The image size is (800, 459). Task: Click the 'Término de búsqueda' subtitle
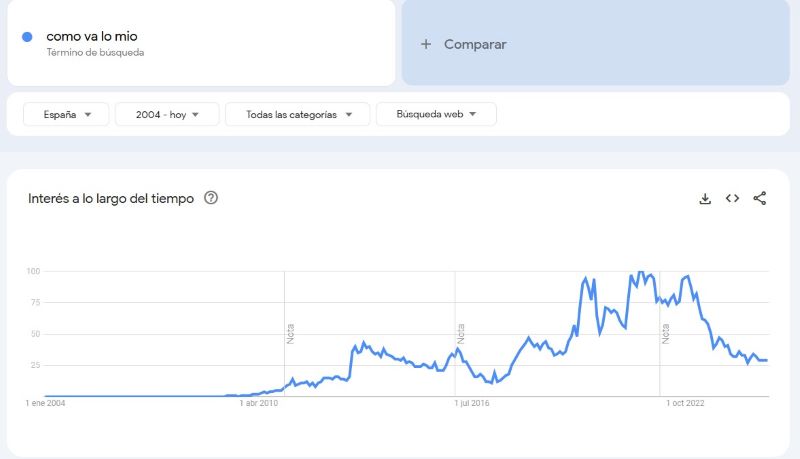(x=96, y=52)
